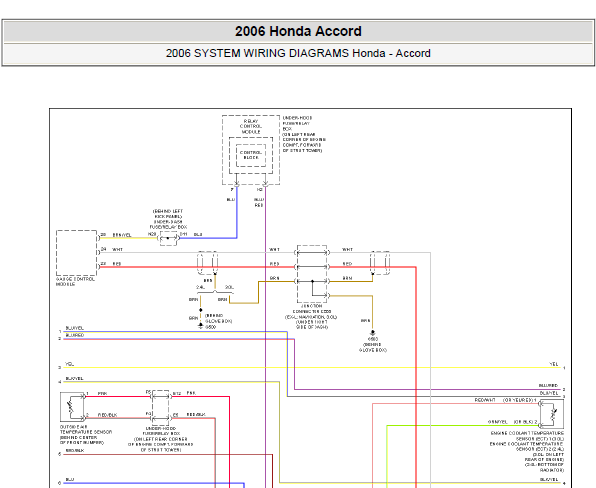Click the YEL label at right line 1
The image size is (596, 488).
click(553, 364)
